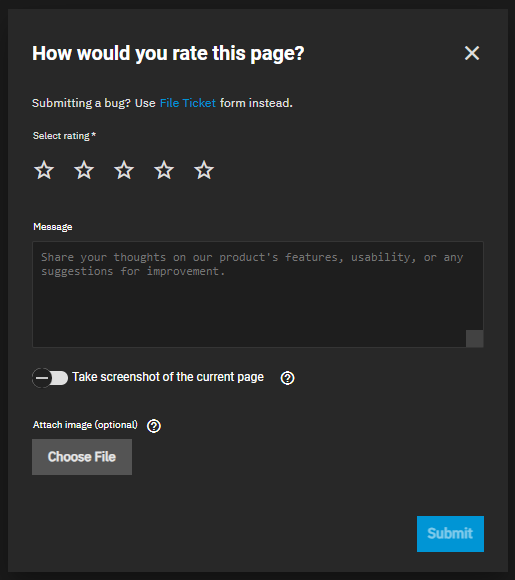The width and height of the screenshot is (515, 580).
Task: Rate the page one star
Action: pos(44,170)
